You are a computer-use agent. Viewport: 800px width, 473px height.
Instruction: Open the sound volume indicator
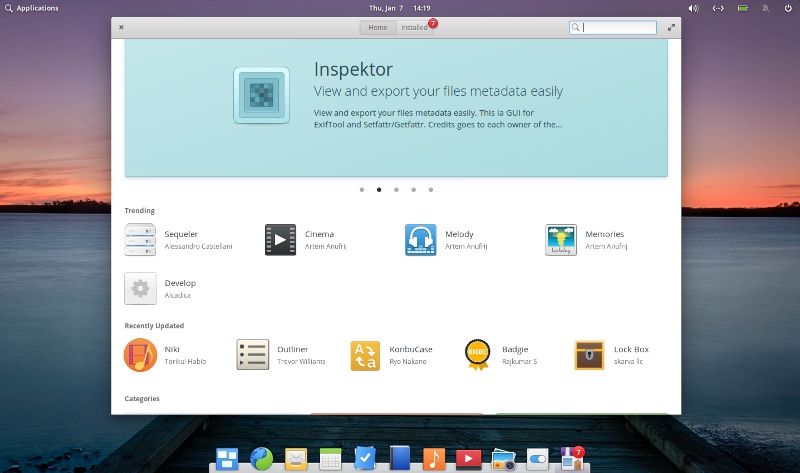(694, 7)
